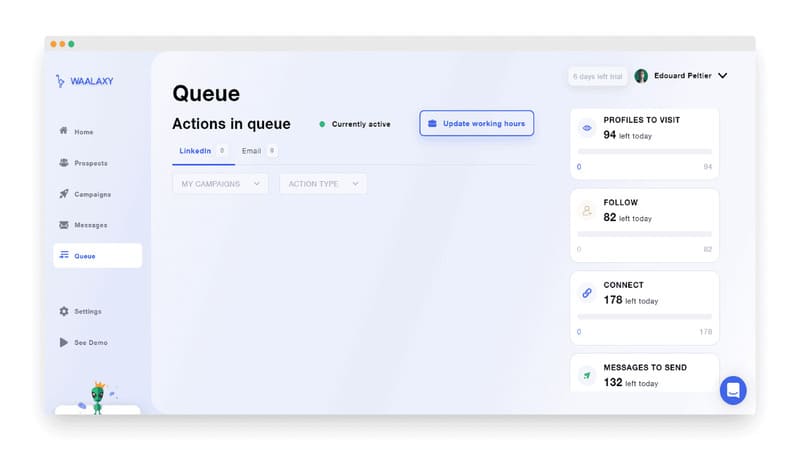
Task: Click the 94 left today value
Action: pos(628,135)
